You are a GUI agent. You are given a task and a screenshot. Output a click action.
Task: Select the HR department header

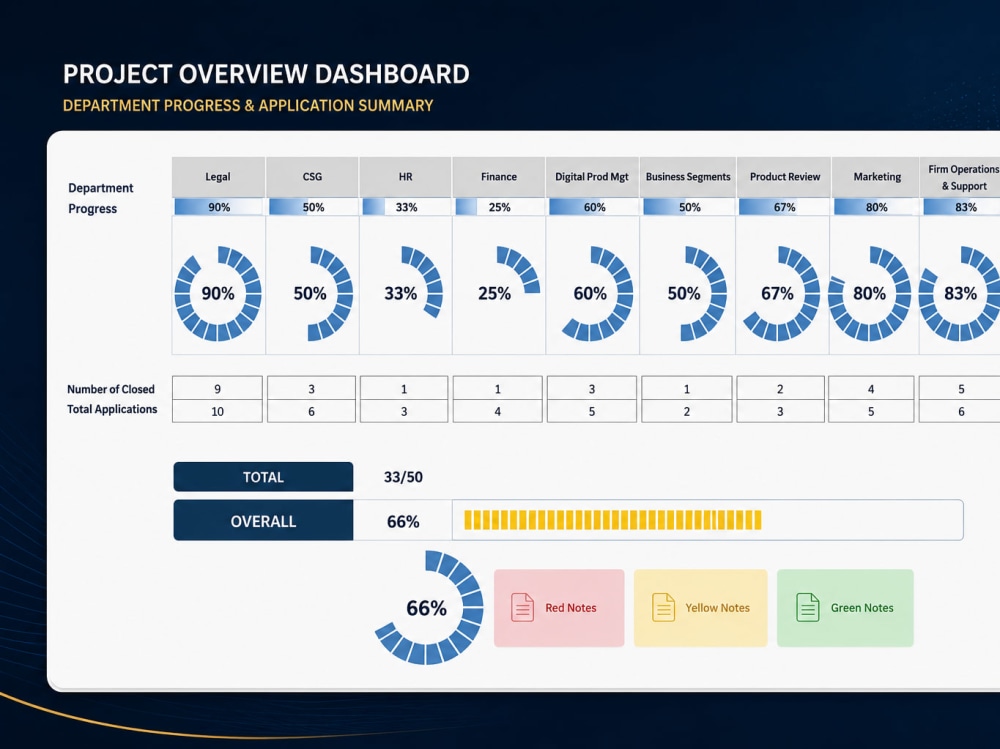tap(406, 177)
